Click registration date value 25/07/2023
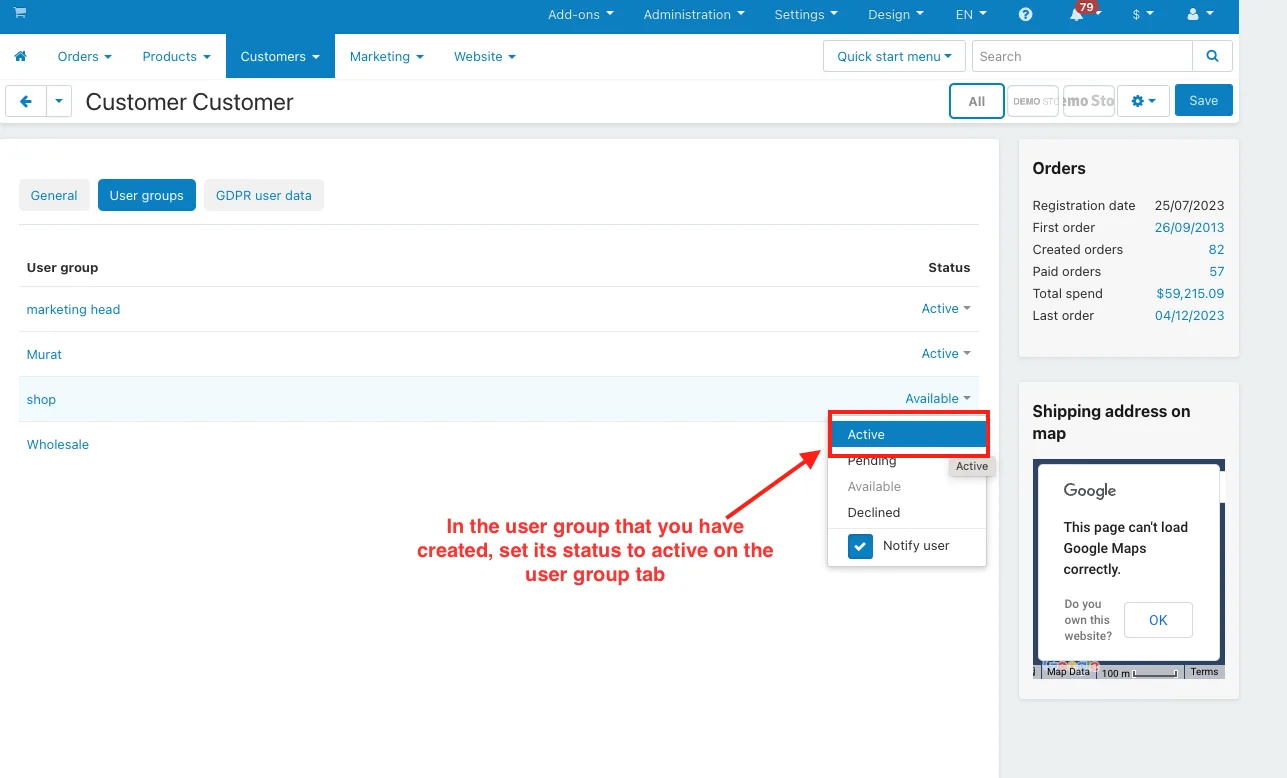Viewport: 1287px width, 778px height. [x=1189, y=206]
